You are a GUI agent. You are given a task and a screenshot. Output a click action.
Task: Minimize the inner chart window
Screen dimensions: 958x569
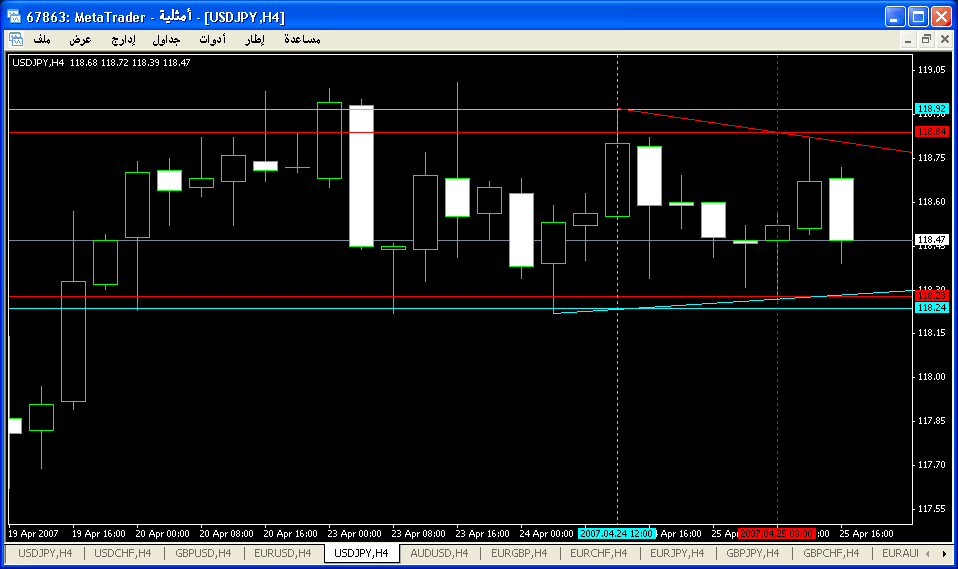tap(908, 39)
